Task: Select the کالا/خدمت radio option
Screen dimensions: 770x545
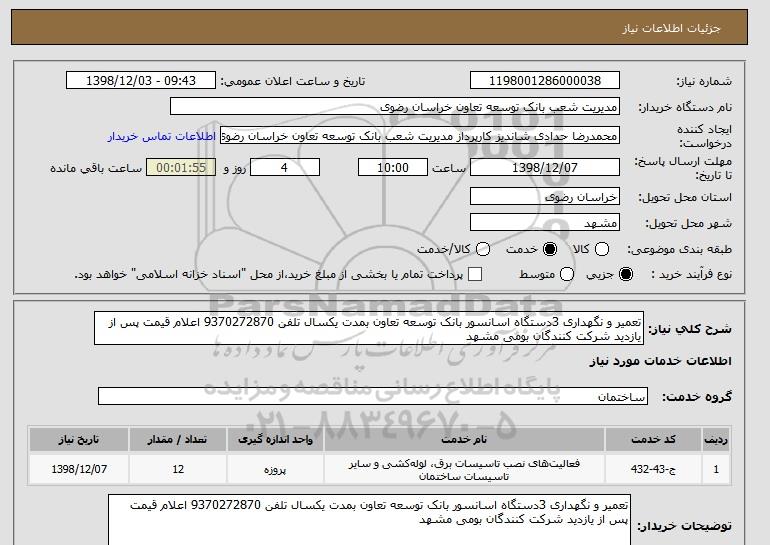Action: (x=483, y=249)
